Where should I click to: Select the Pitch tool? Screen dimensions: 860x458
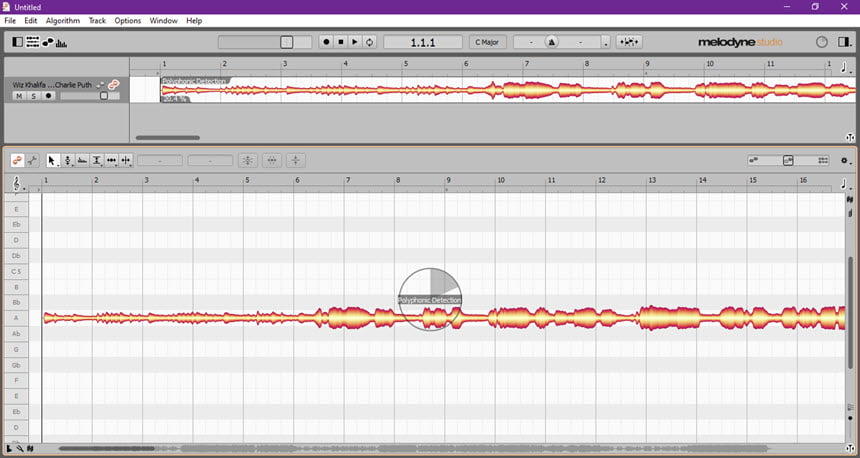(x=67, y=160)
